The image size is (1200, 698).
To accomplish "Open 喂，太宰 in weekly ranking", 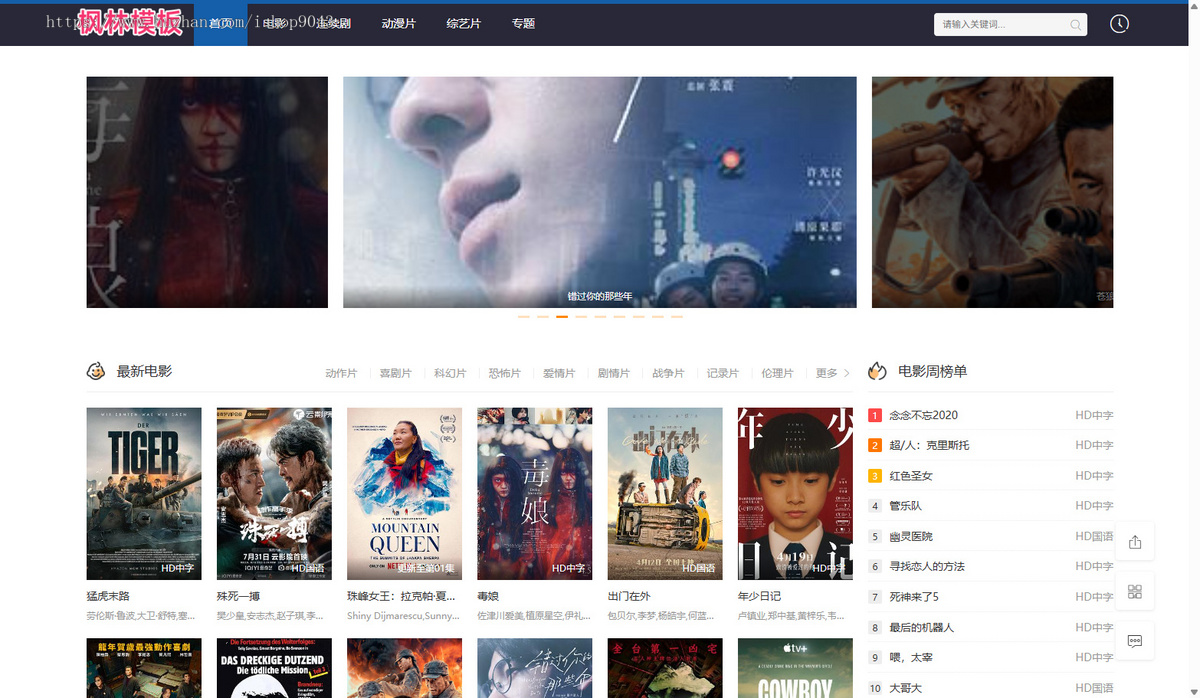I will 911,658.
